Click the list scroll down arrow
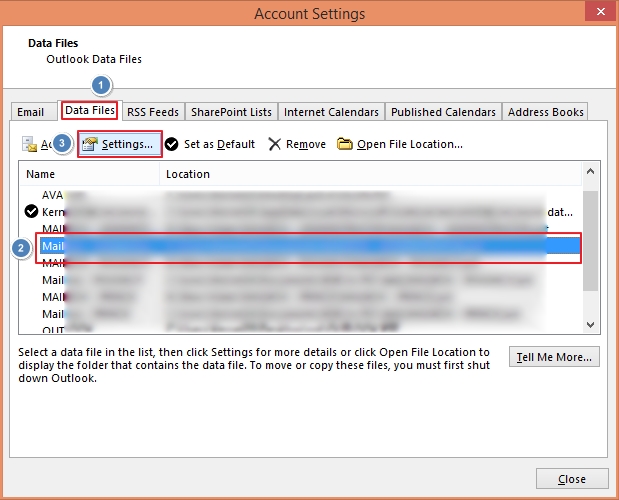 pos(591,324)
